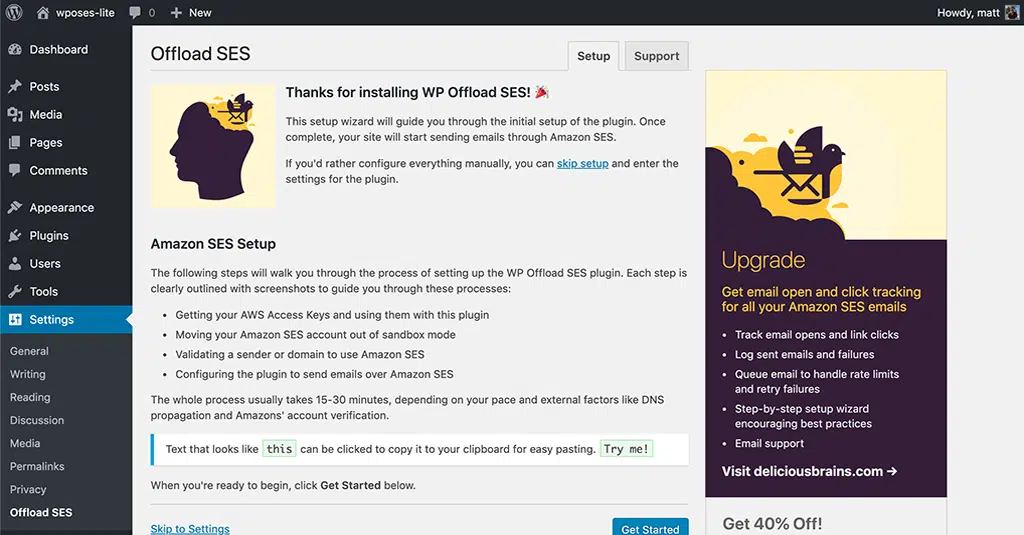Image resolution: width=1024 pixels, height=535 pixels.
Task: Click 'Log sent emails and failures' bullet
Action: 805,354
